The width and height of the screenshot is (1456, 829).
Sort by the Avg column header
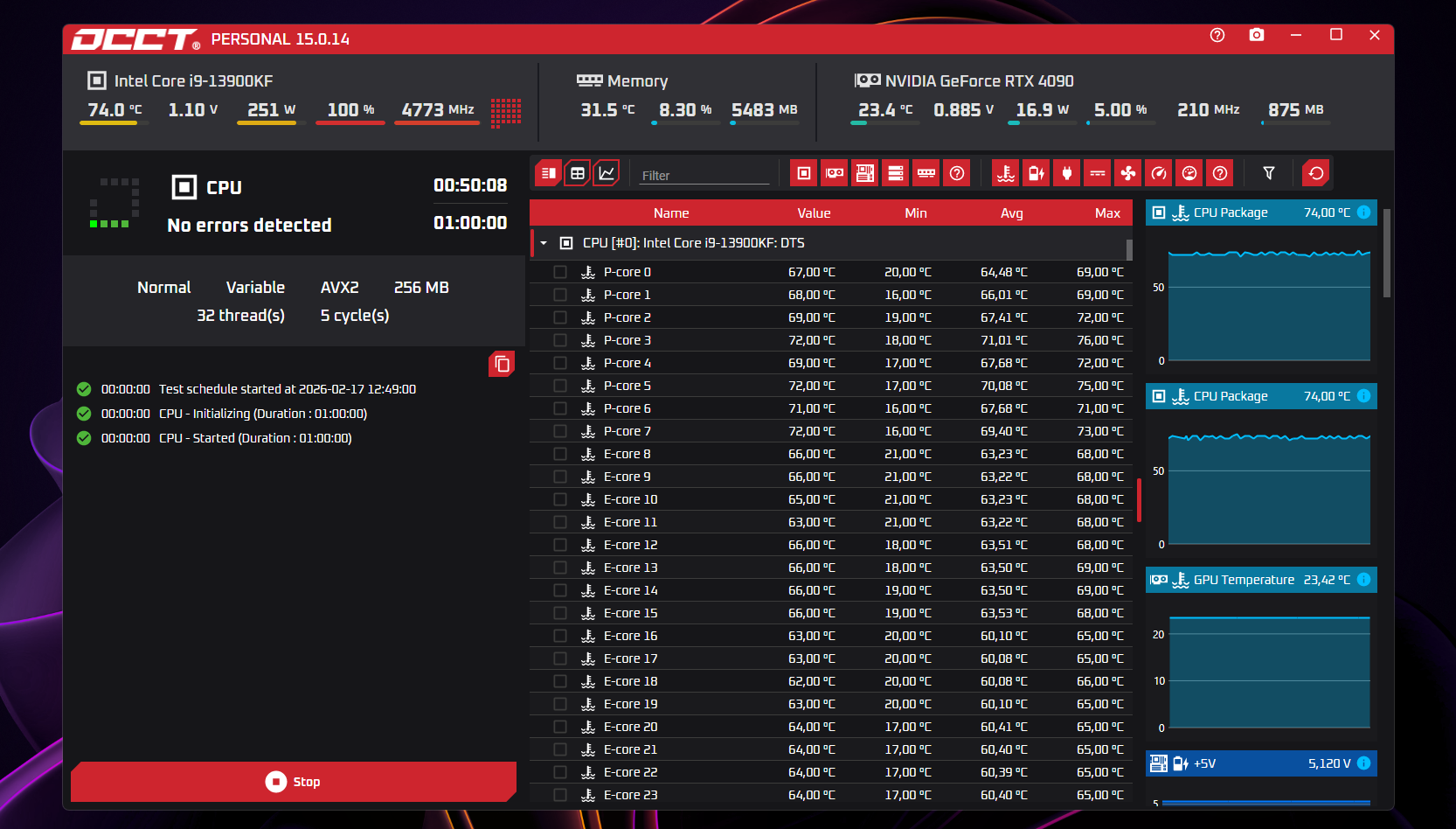click(x=1011, y=213)
